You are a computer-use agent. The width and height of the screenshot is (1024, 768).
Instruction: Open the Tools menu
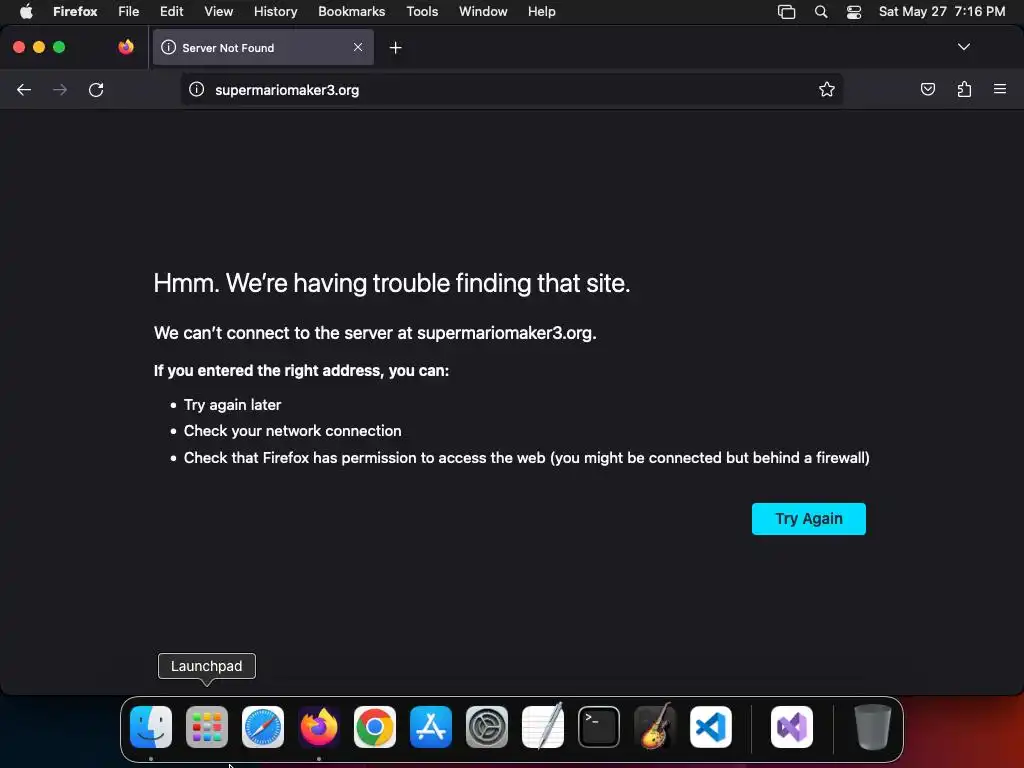pos(422,12)
